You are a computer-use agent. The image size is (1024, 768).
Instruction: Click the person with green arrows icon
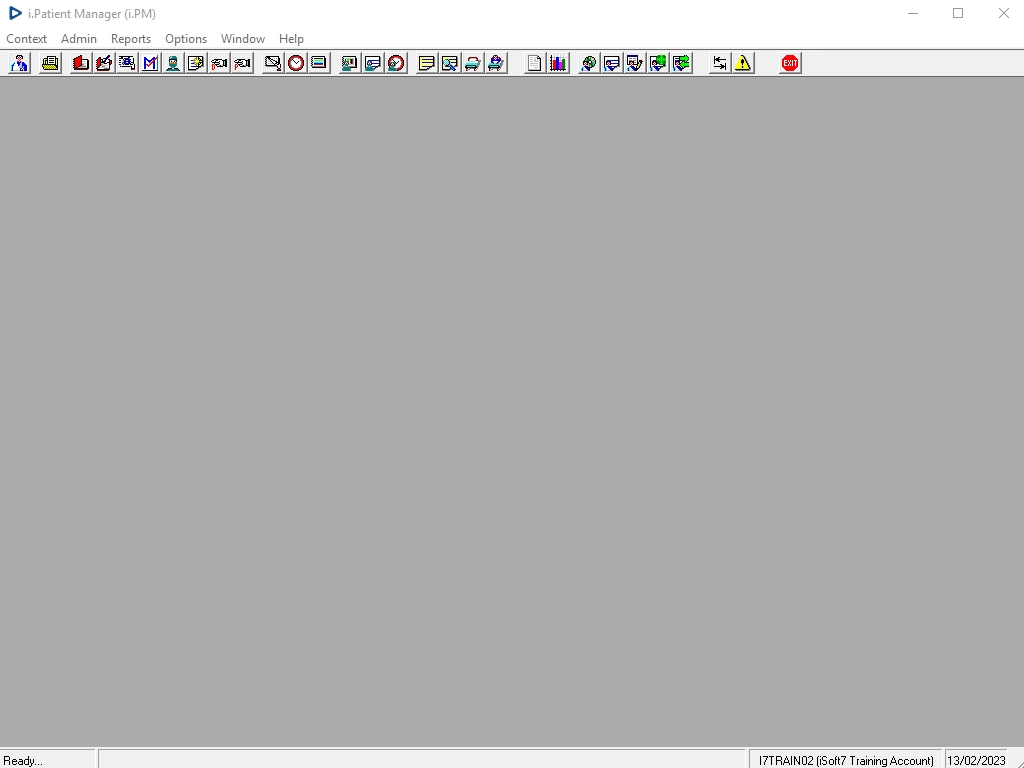point(681,63)
